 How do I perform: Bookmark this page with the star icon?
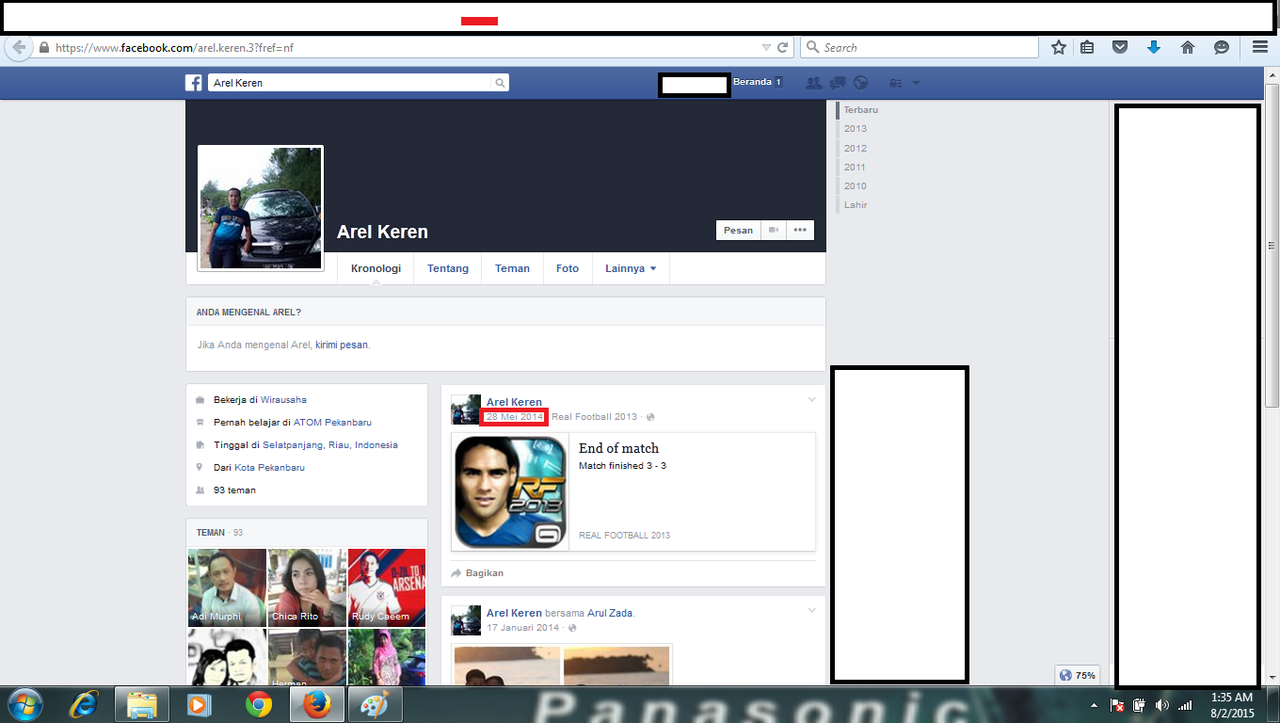coord(1059,47)
